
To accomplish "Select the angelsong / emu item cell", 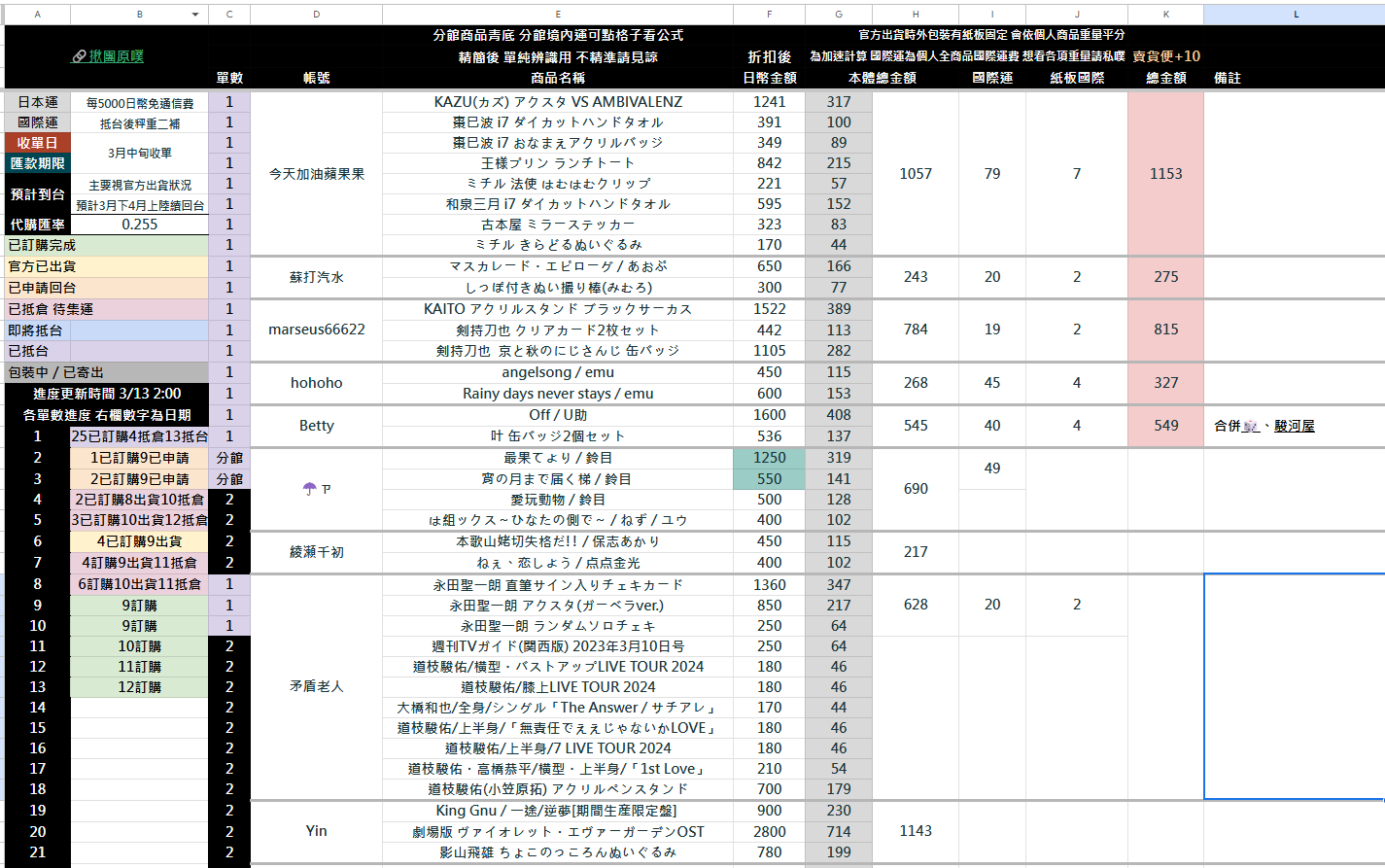I will point(558,372).
